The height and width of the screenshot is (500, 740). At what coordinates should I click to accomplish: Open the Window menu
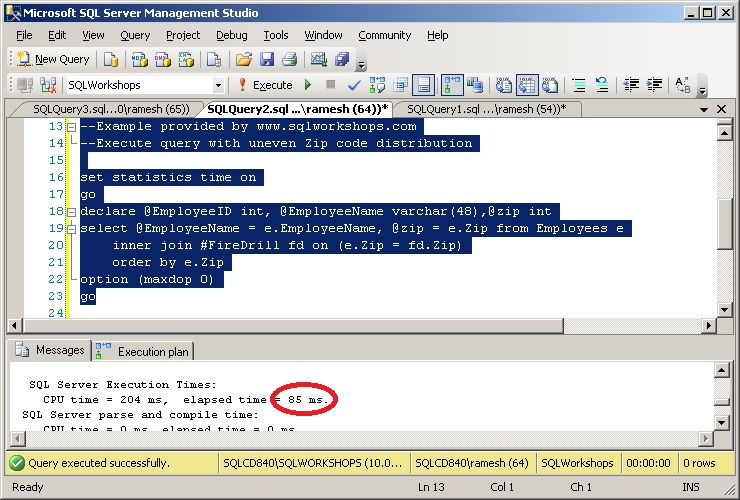[x=323, y=35]
